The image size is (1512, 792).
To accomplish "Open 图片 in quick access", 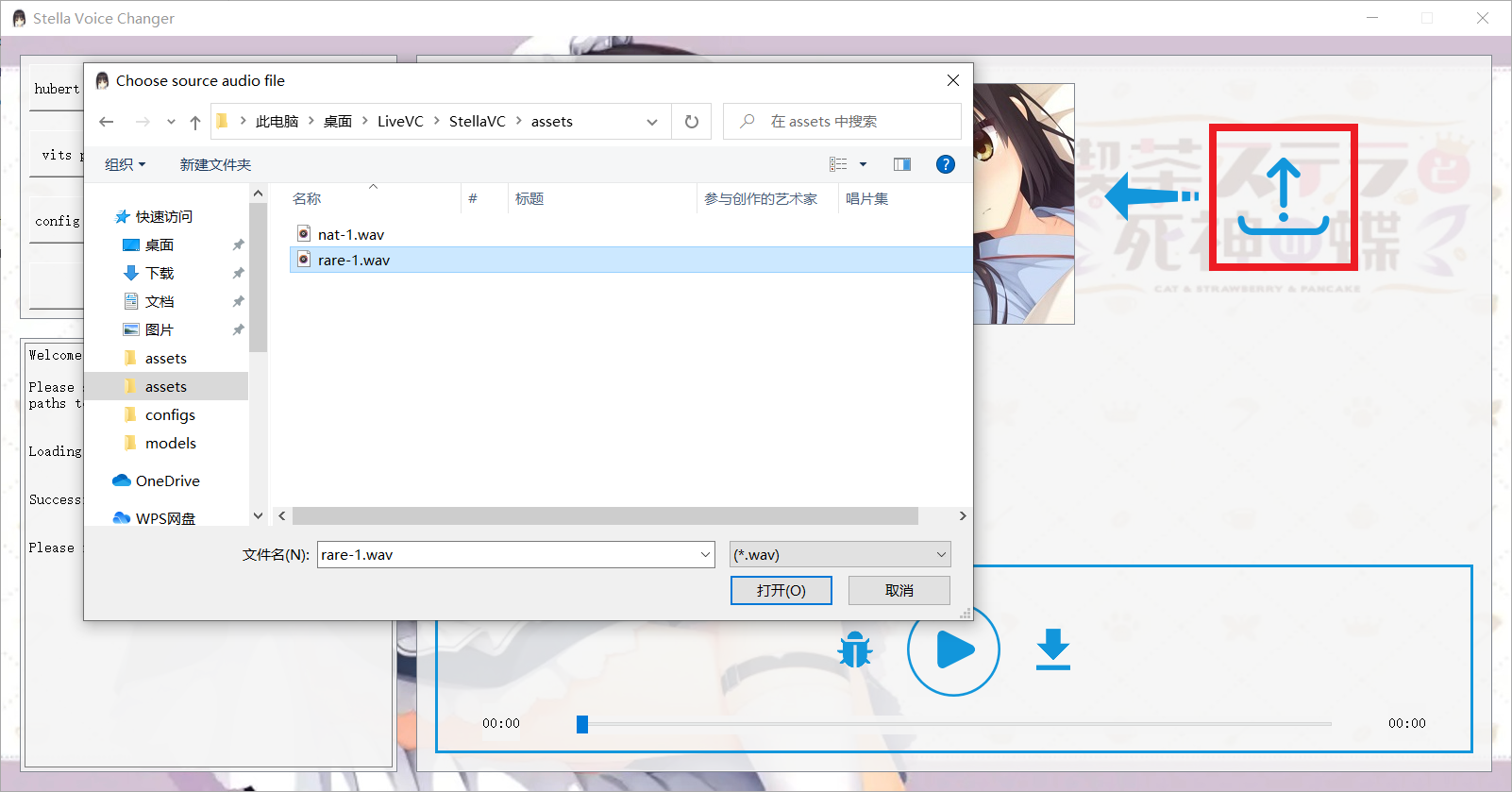I will tap(160, 329).
